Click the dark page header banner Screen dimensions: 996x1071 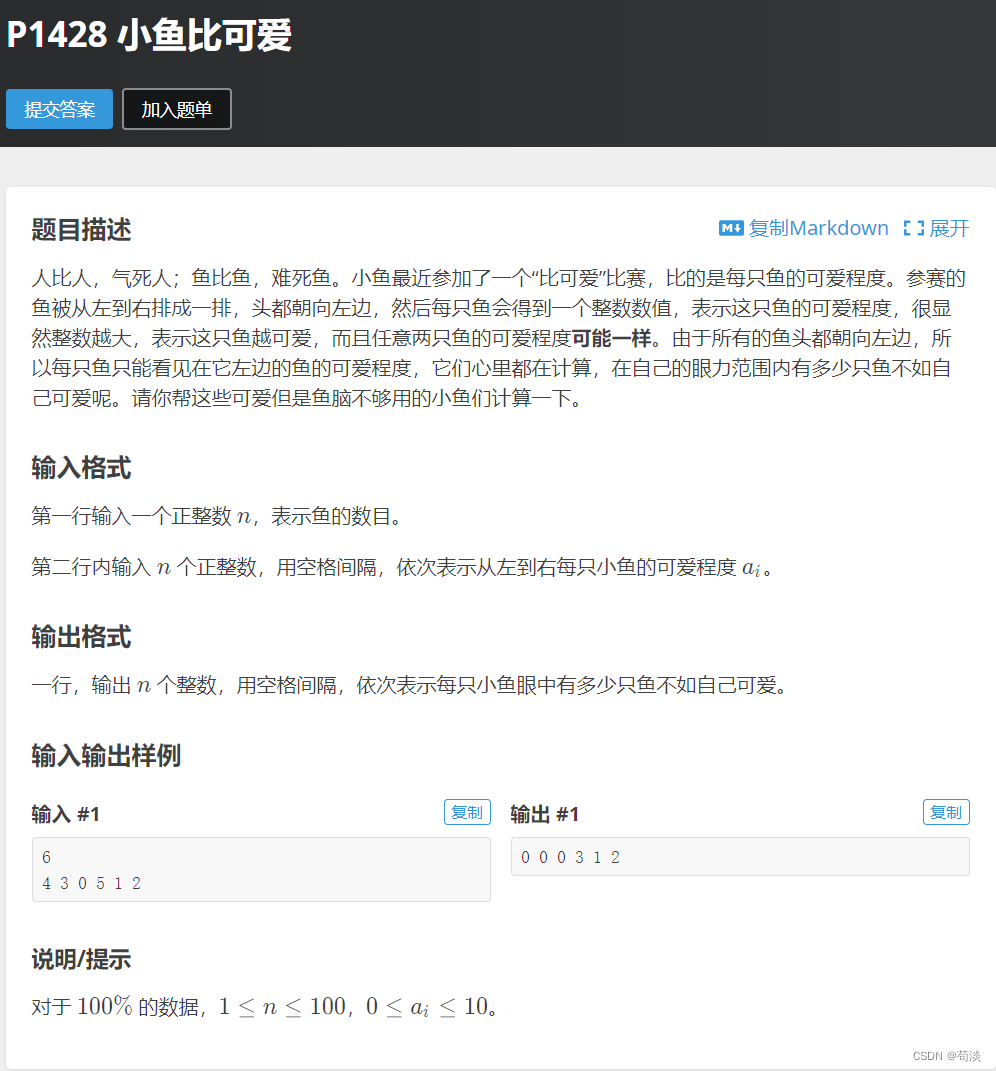(x=600, y=70)
